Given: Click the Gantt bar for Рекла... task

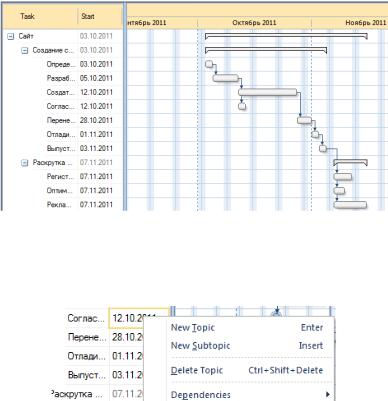Looking at the screenshot, I should [x=350, y=205].
